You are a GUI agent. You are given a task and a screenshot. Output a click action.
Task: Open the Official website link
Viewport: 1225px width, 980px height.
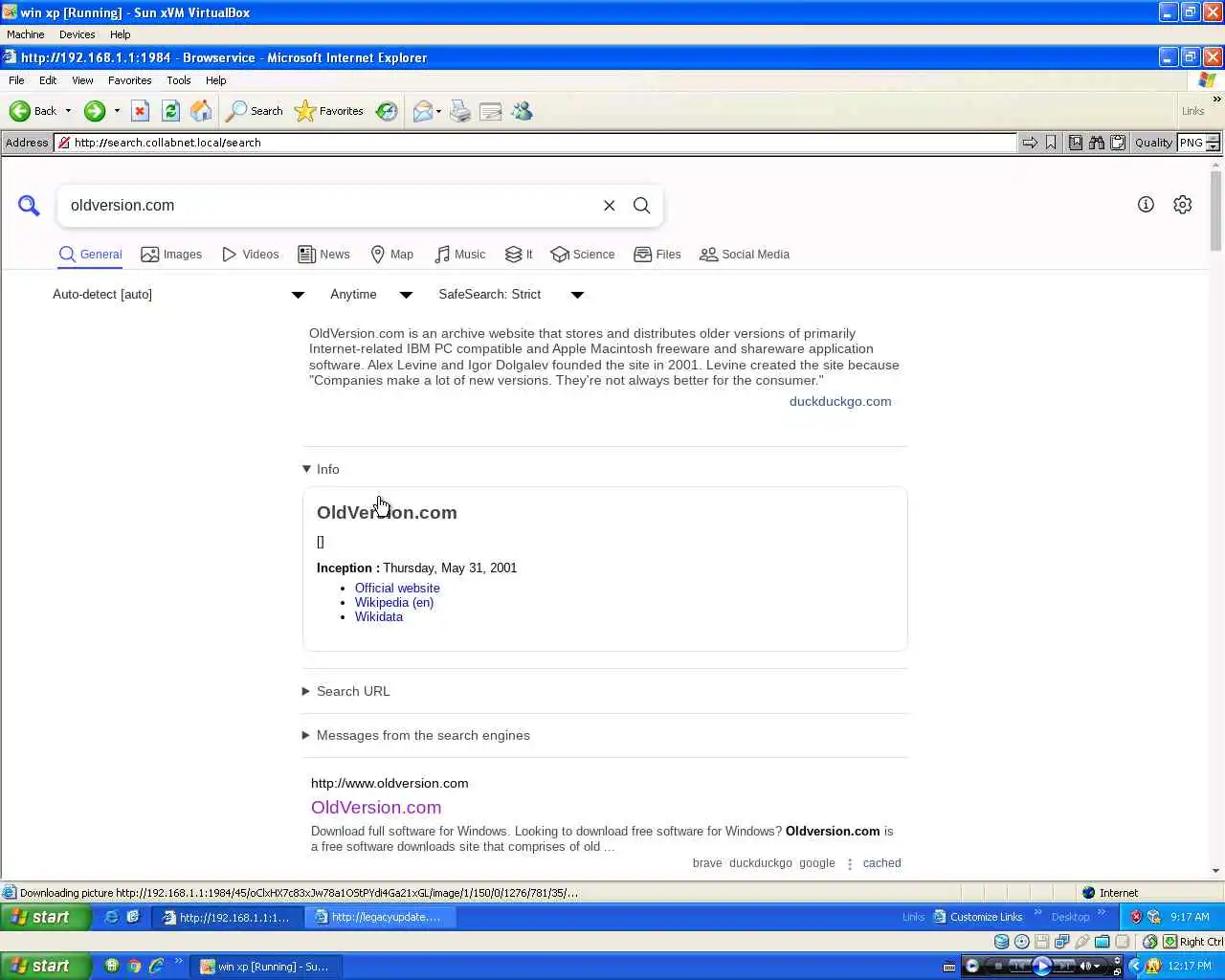397,589
